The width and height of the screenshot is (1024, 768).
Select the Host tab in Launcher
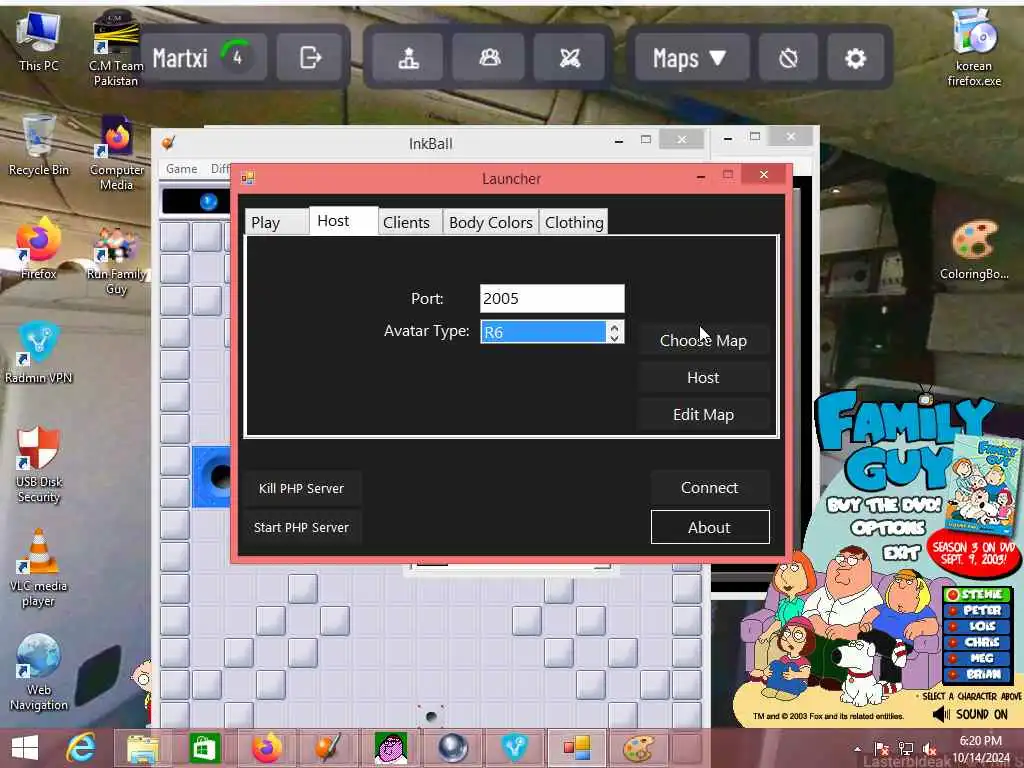[344, 221]
